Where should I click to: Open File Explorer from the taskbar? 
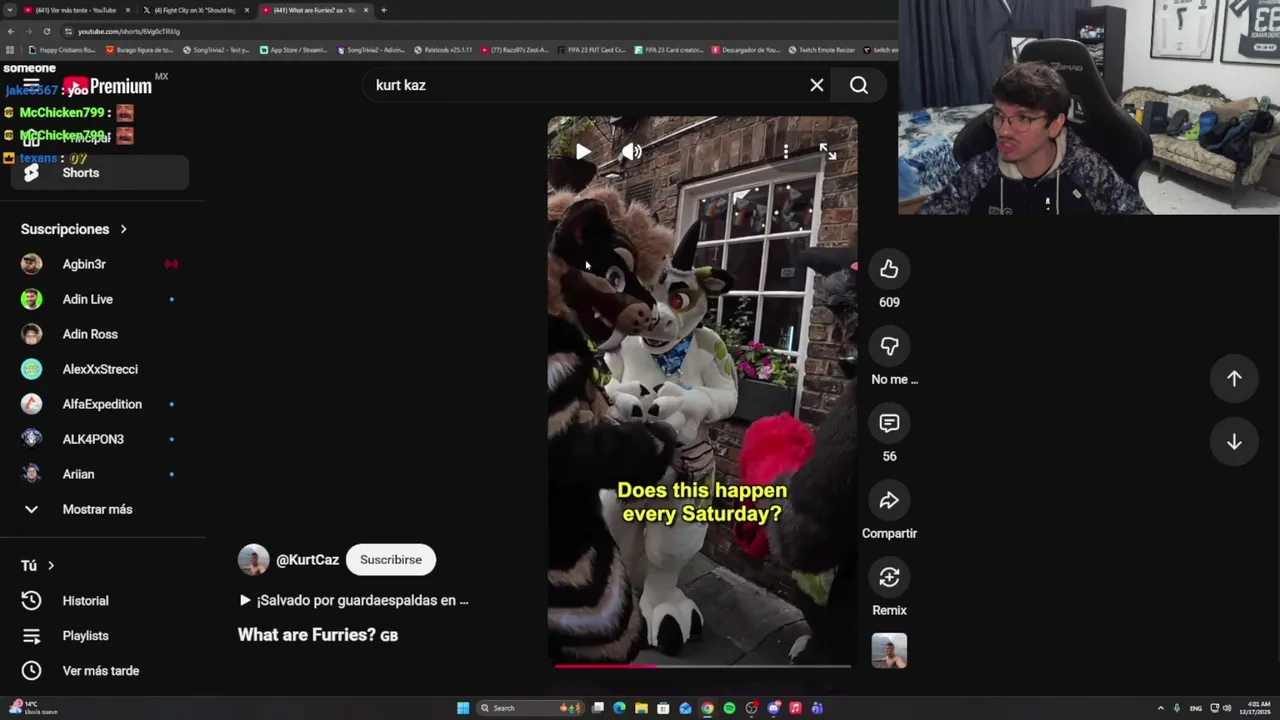641,708
